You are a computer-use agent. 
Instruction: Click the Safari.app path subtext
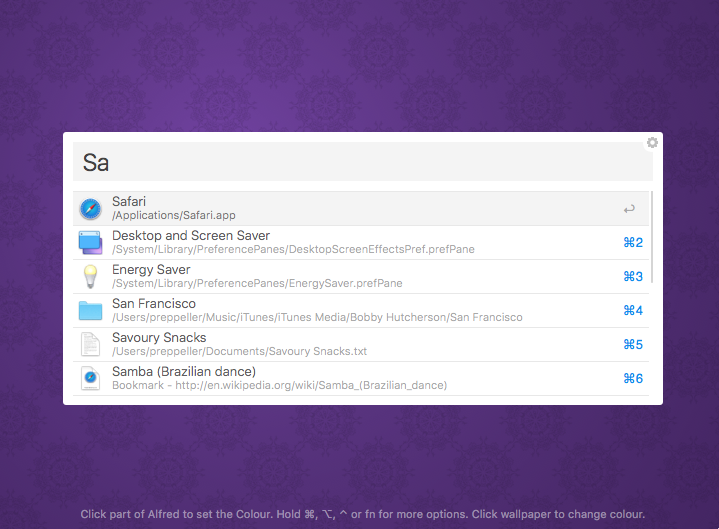click(174, 216)
